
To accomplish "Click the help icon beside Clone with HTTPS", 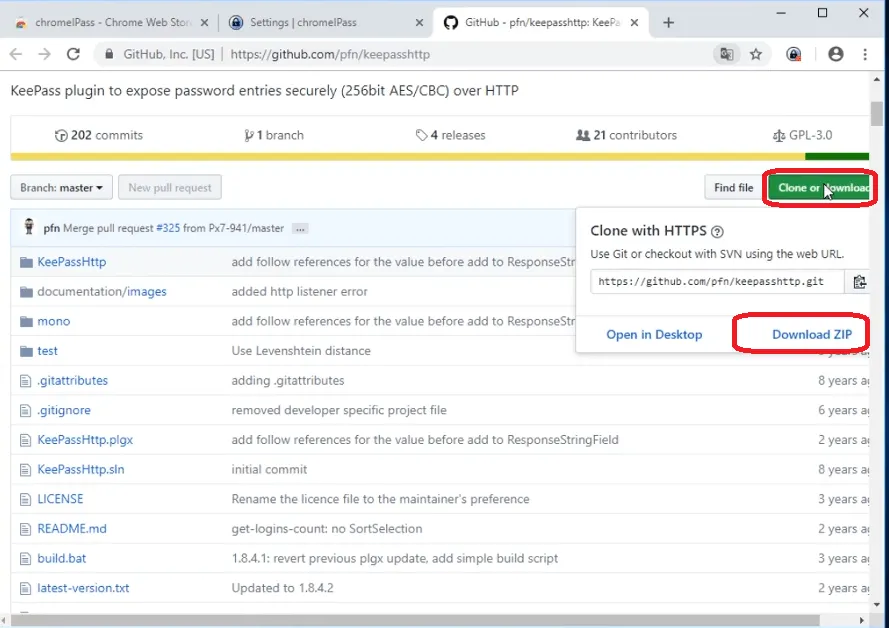I will 717,231.
